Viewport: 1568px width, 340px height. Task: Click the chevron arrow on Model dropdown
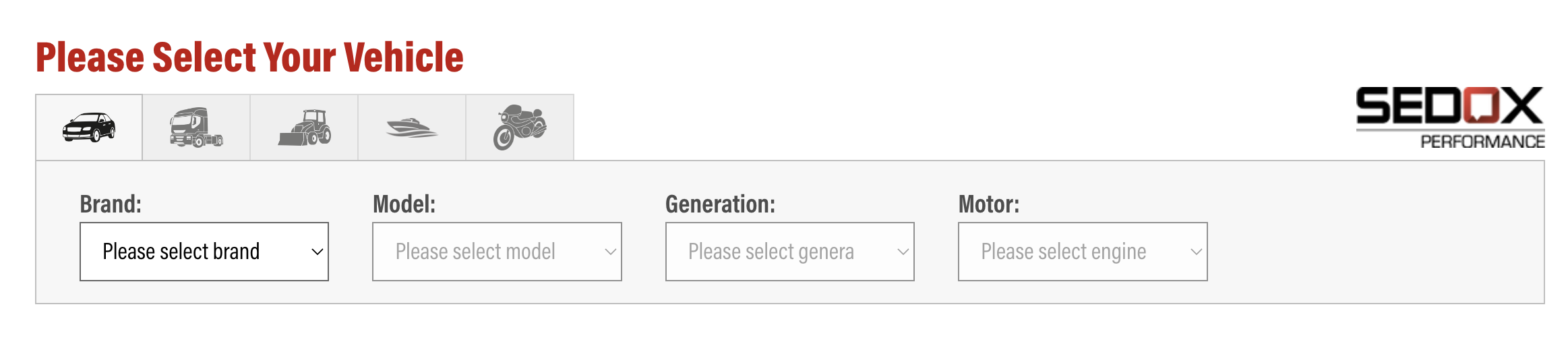(610, 252)
